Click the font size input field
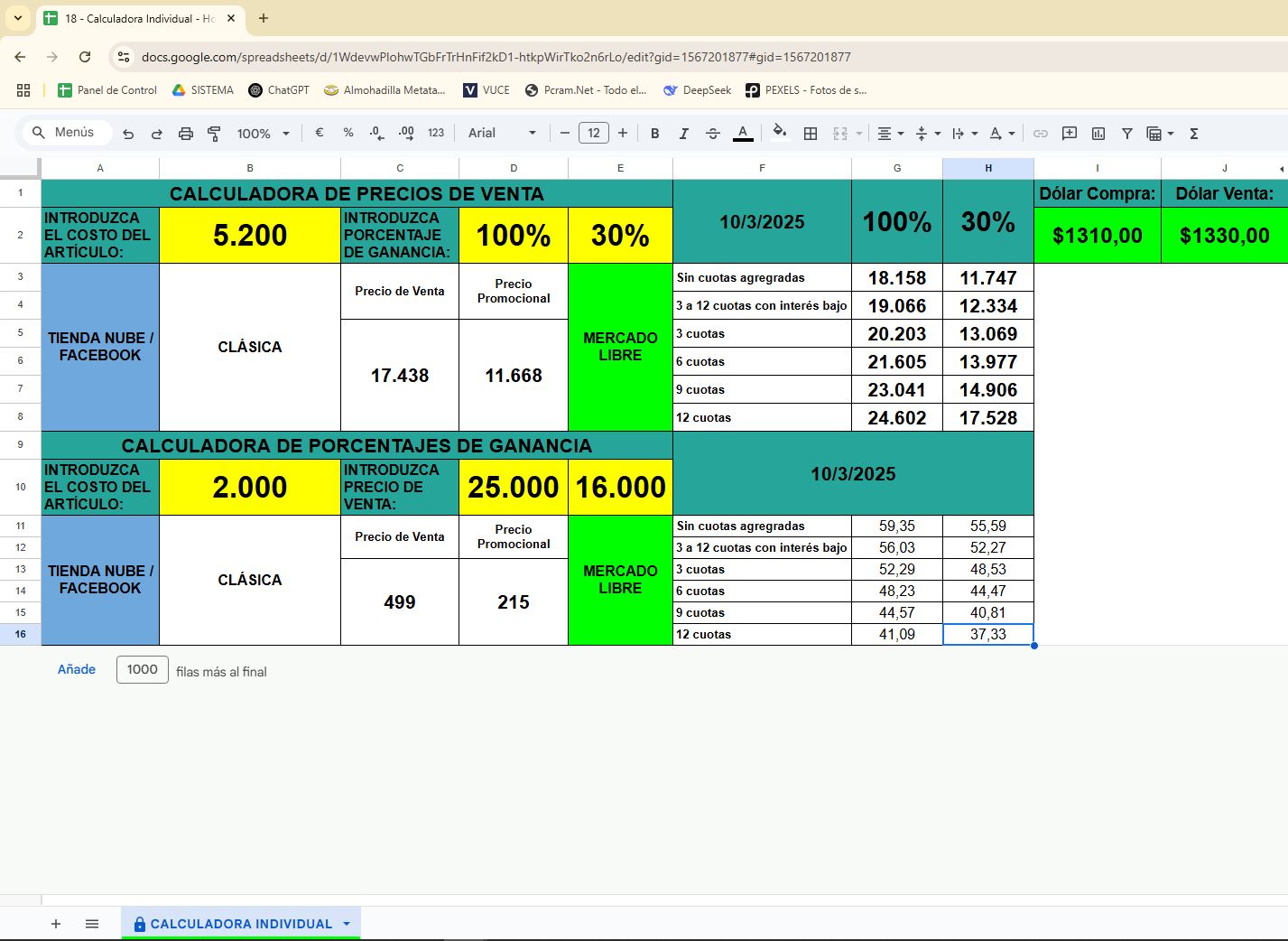 pos(593,133)
